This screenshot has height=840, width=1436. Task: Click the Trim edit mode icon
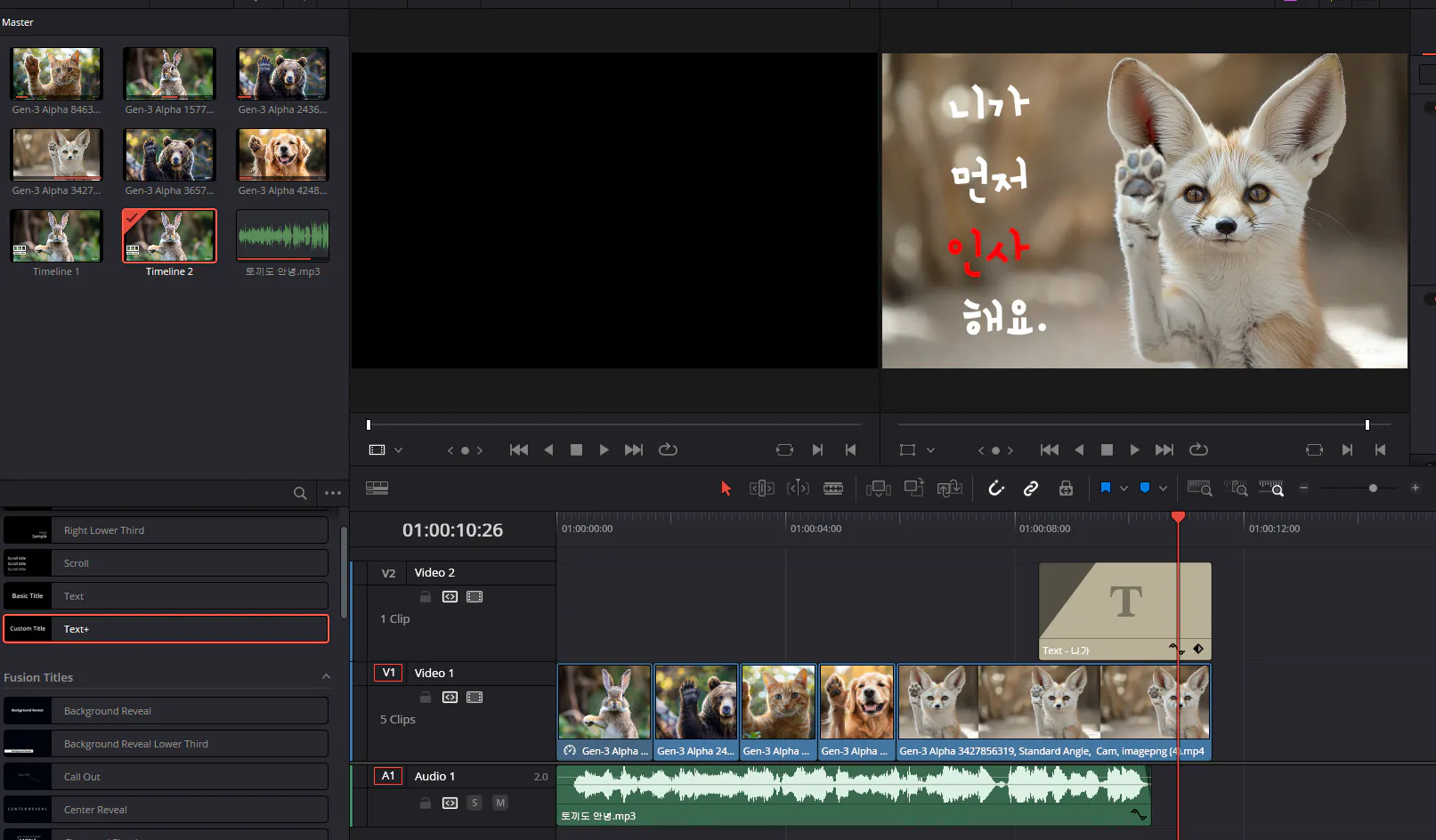761,488
